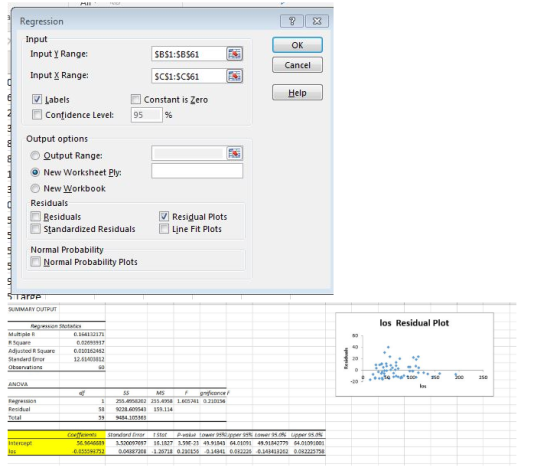Viewport: 560px width, 474px height.
Task: Click the P-value column header
Action: [x=186, y=435]
